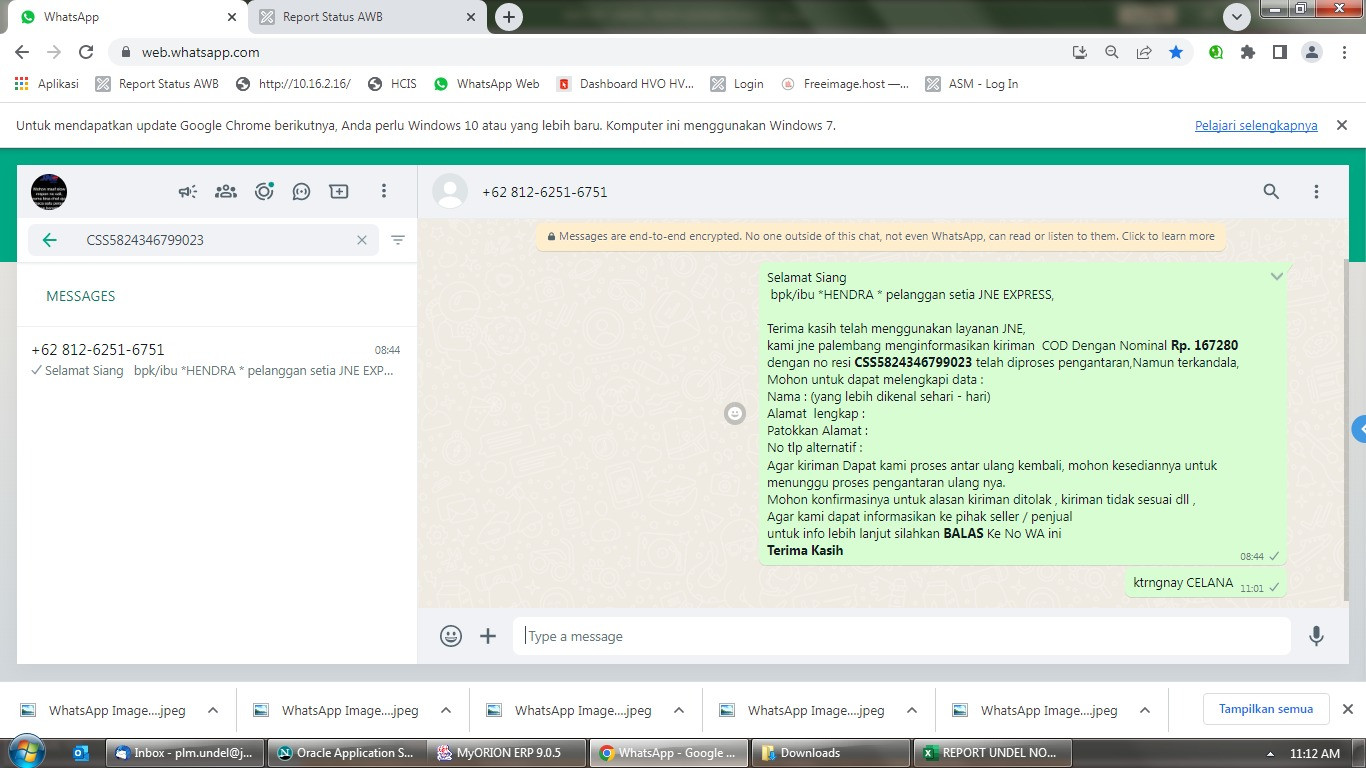Open Chrome main menu
The height and width of the screenshot is (768, 1366).
[x=1342, y=52]
